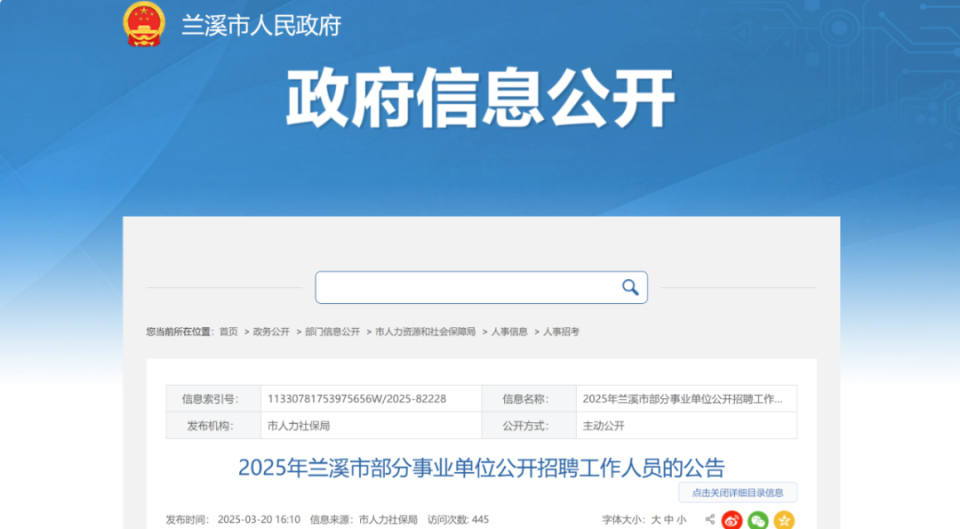Click the share icon near font size

tap(710, 519)
